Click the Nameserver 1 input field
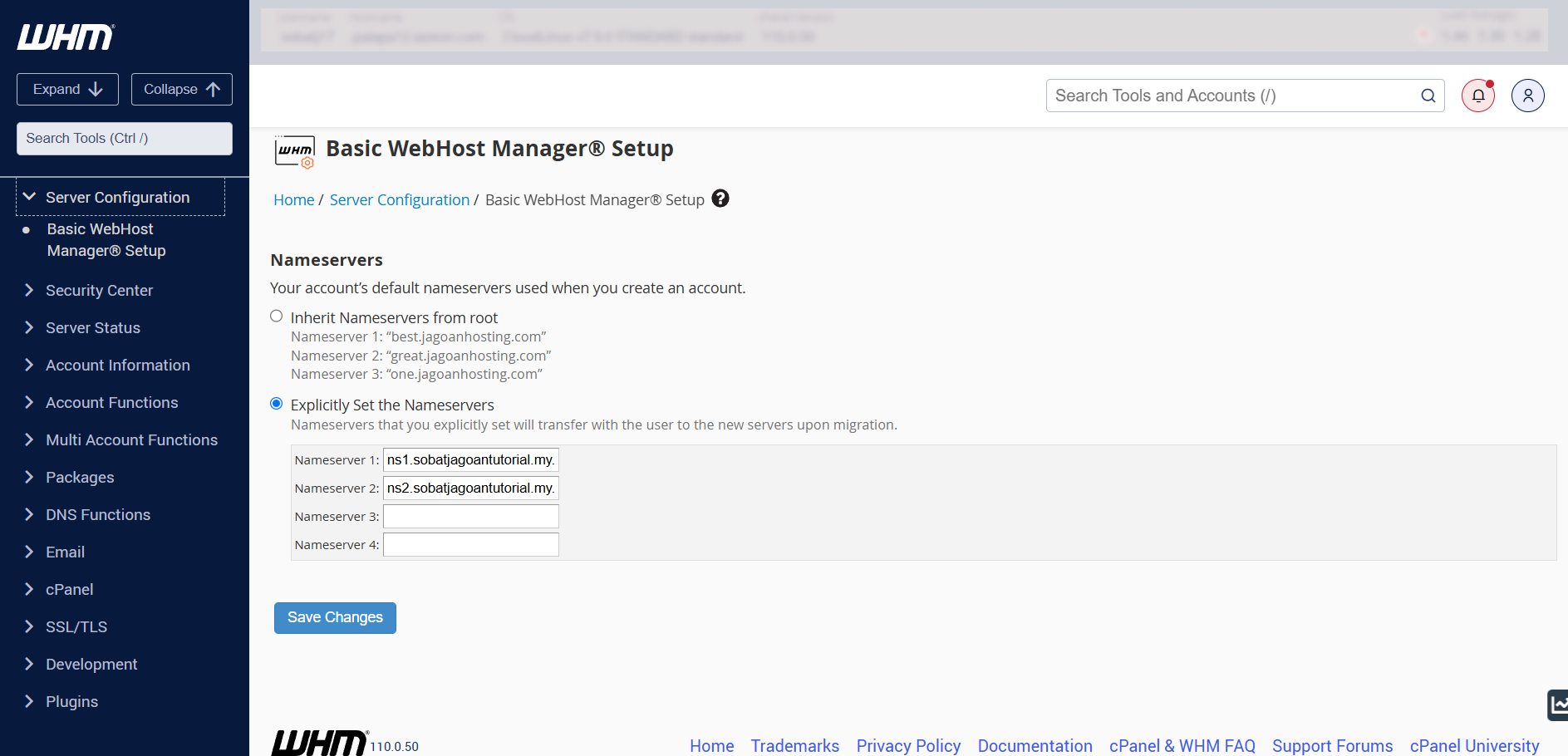Image resolution: width=1568 pixels, height=756 pixels. pos(471,460)
